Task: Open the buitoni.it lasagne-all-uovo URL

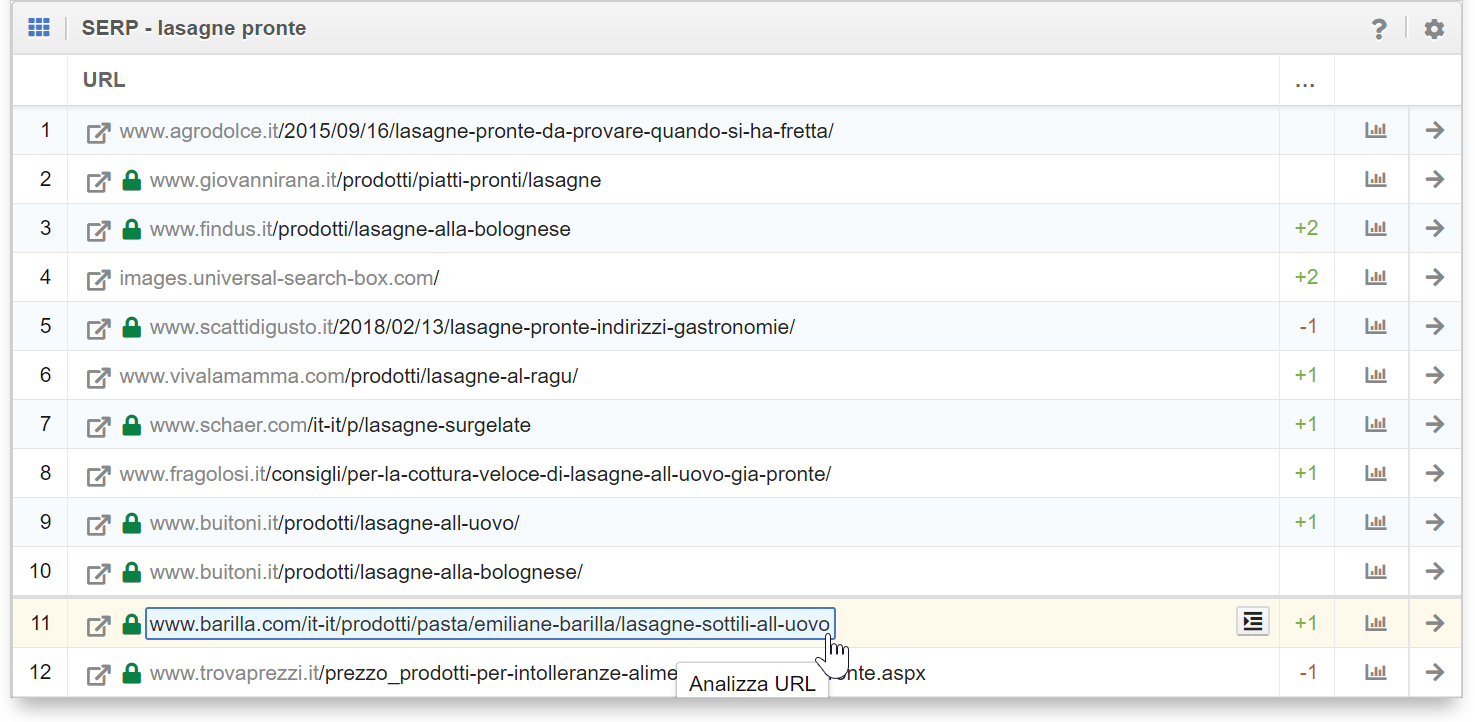Action: (335, 523)
